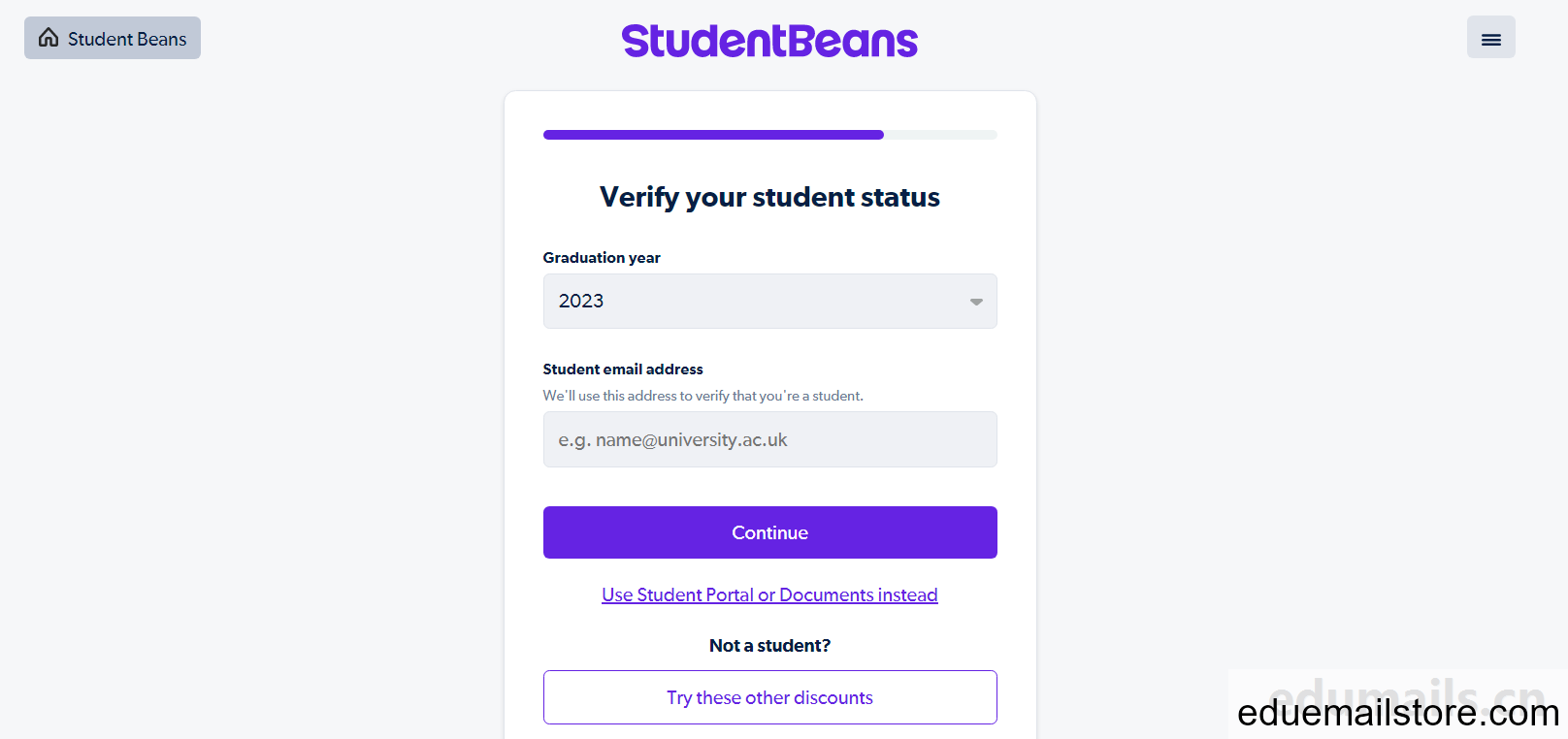Screen dimensions: 1568x739
Task: Click the Student email address field
Action: point(769,439)
